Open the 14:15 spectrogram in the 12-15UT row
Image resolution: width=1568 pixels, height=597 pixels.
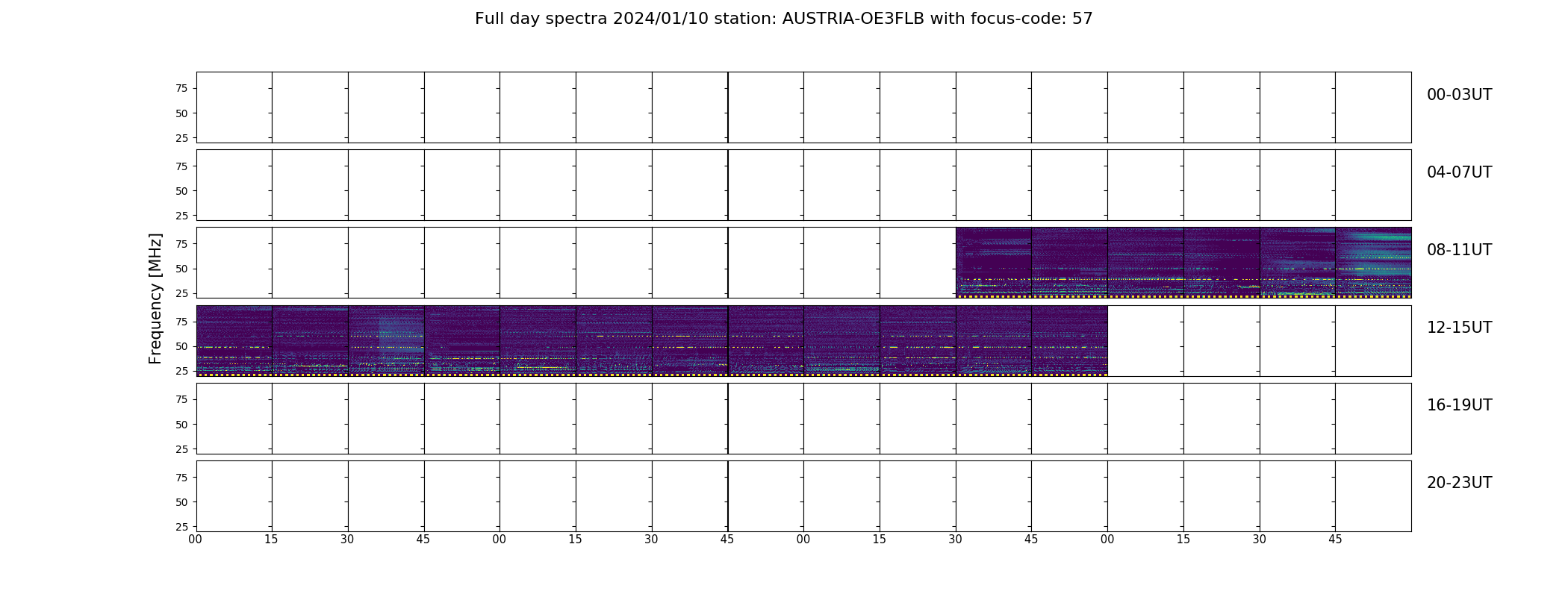tap(918, 340)
